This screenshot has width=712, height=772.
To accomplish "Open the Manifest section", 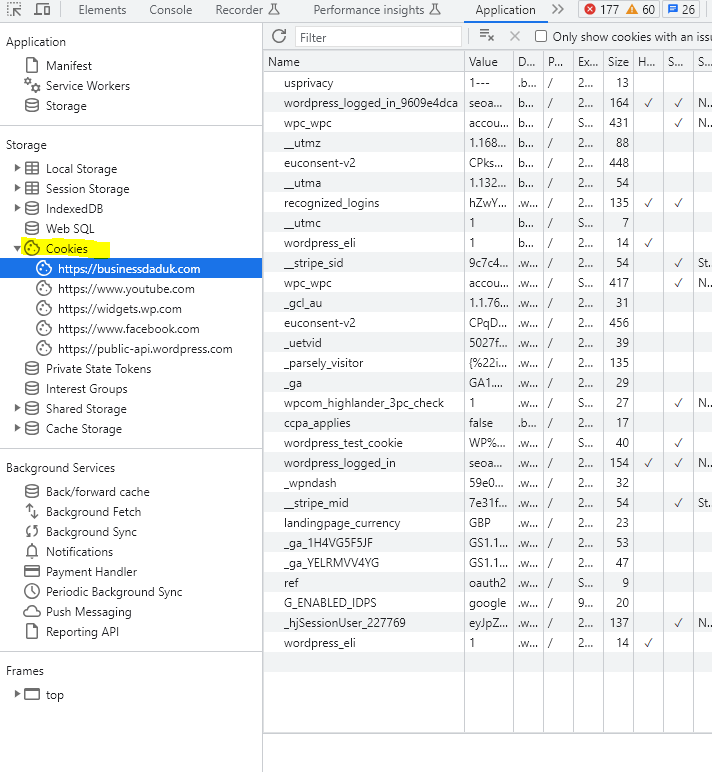I will coord(68,66).
